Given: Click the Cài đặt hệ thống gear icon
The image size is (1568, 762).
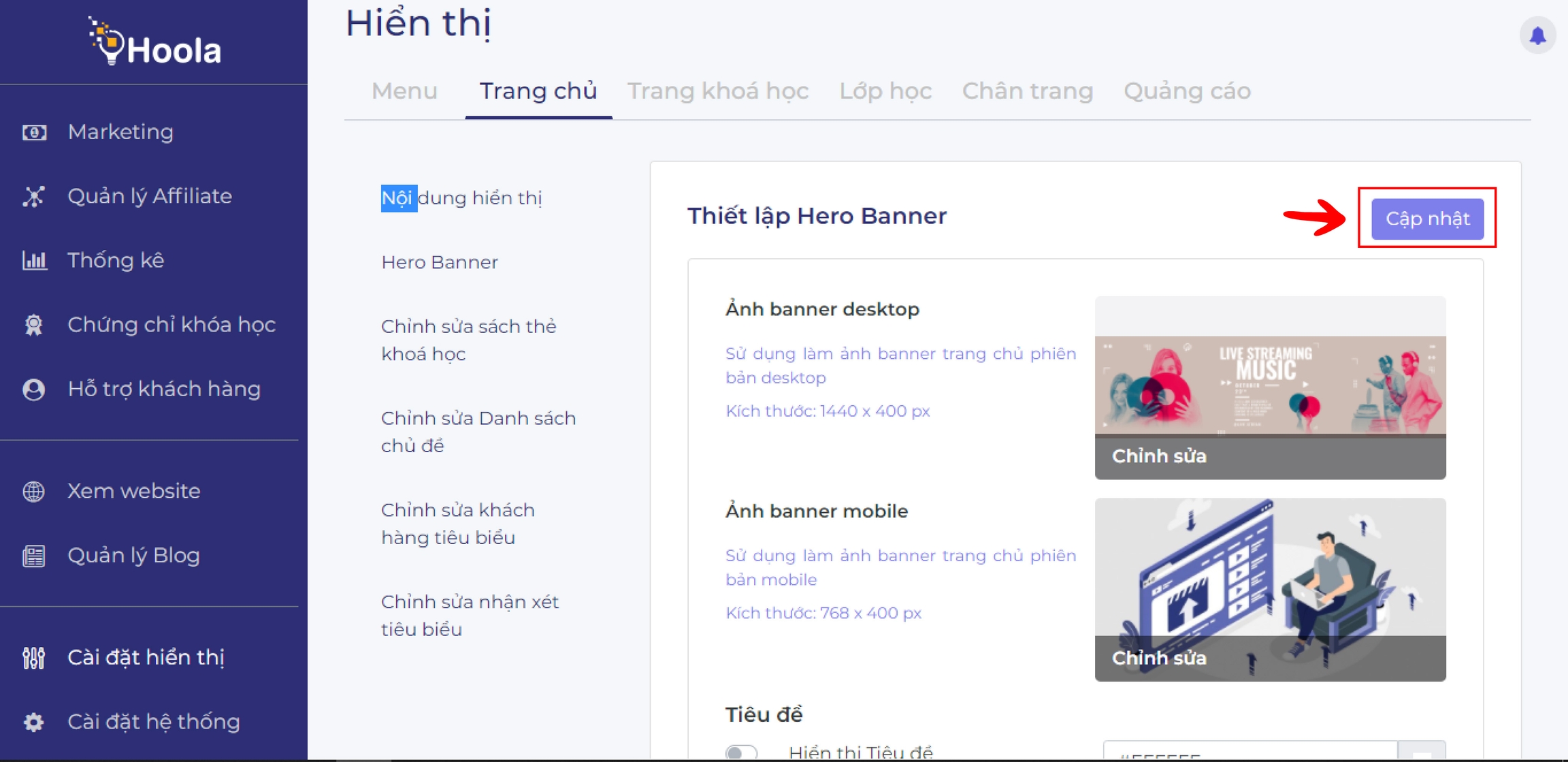Looking at the screenshot, I should point(34,722).
